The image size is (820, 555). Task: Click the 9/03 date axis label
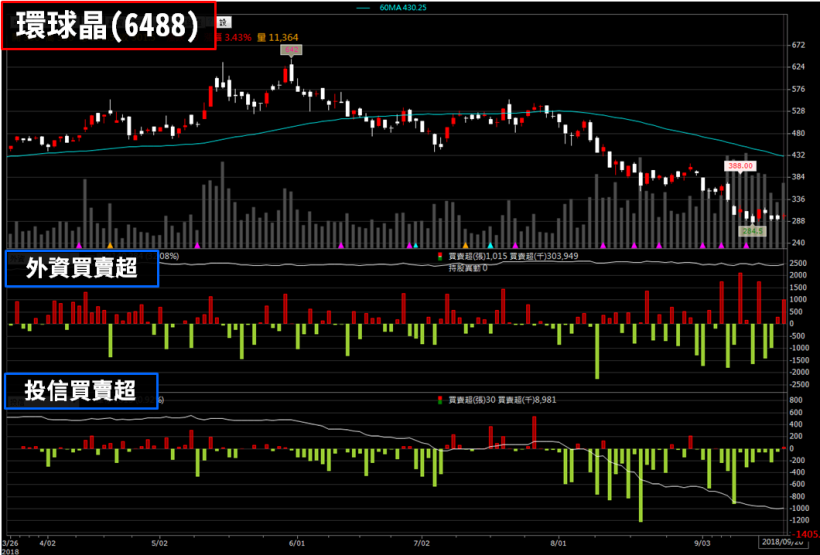(701, 542)
